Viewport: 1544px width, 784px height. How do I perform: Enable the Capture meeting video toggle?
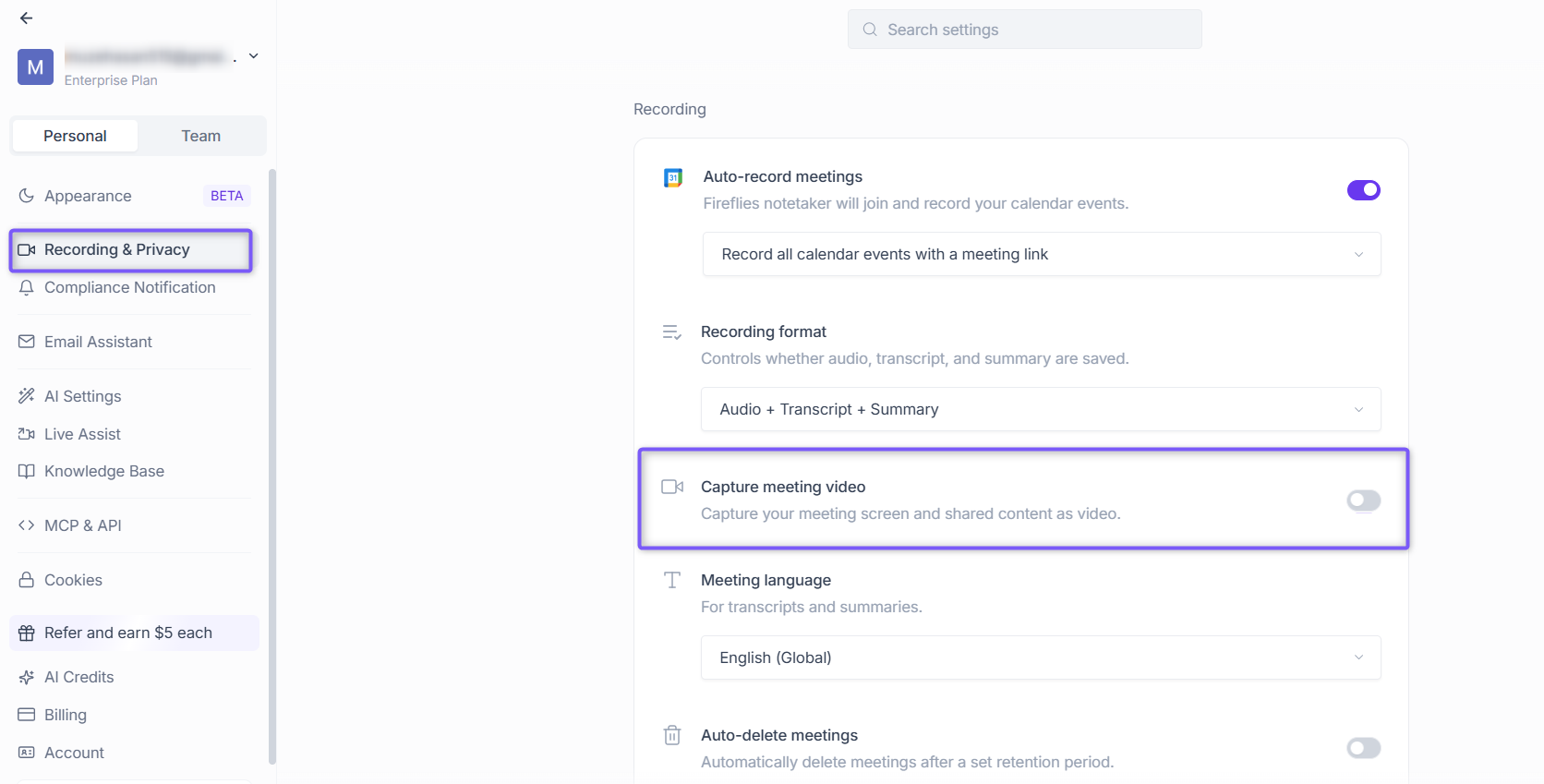1364,501
